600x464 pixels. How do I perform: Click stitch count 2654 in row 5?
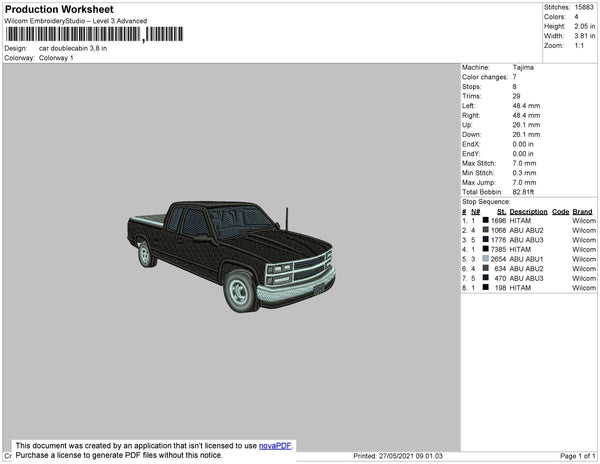click(498, 259)
